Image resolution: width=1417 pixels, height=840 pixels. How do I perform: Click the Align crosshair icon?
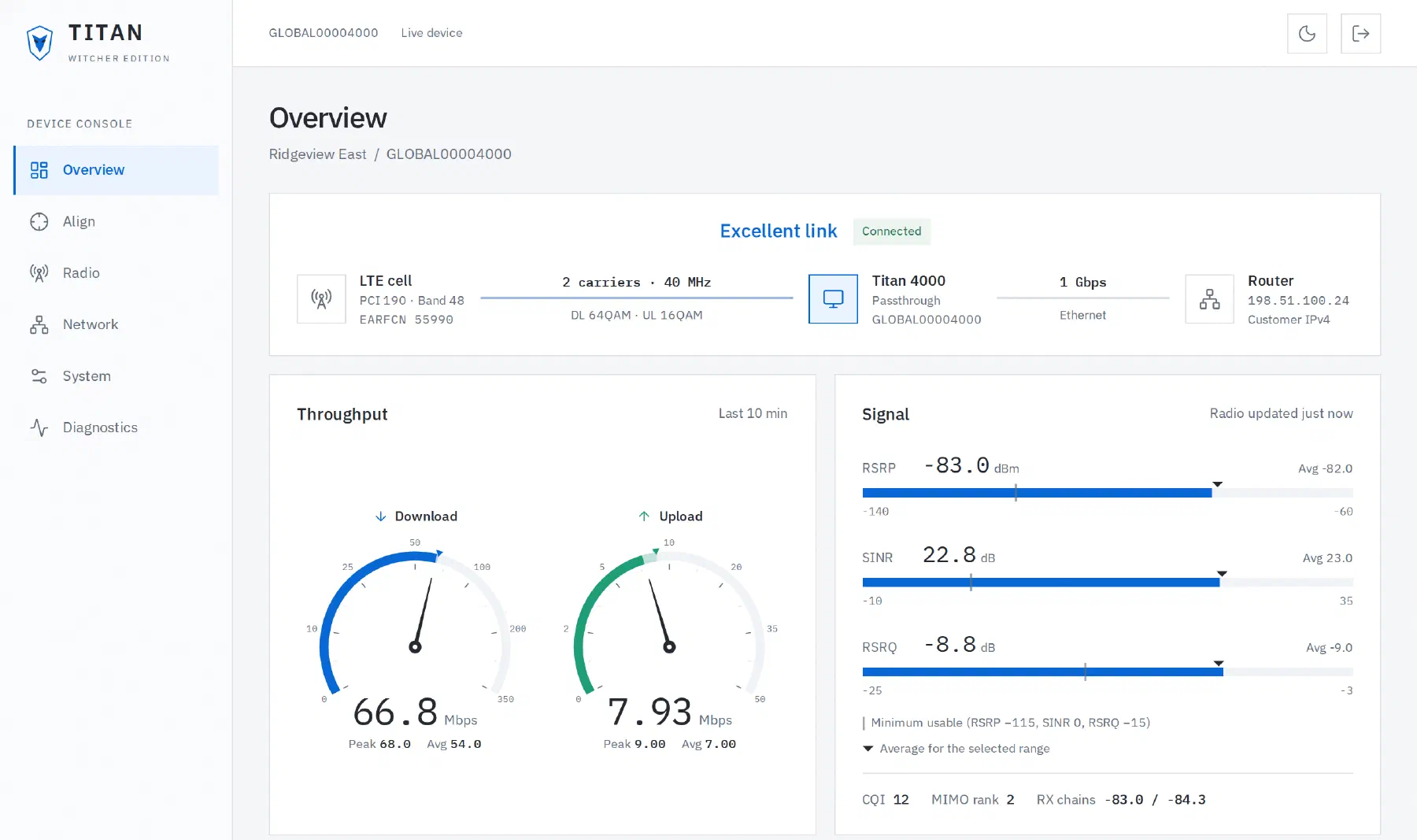[x=39, y=222]
